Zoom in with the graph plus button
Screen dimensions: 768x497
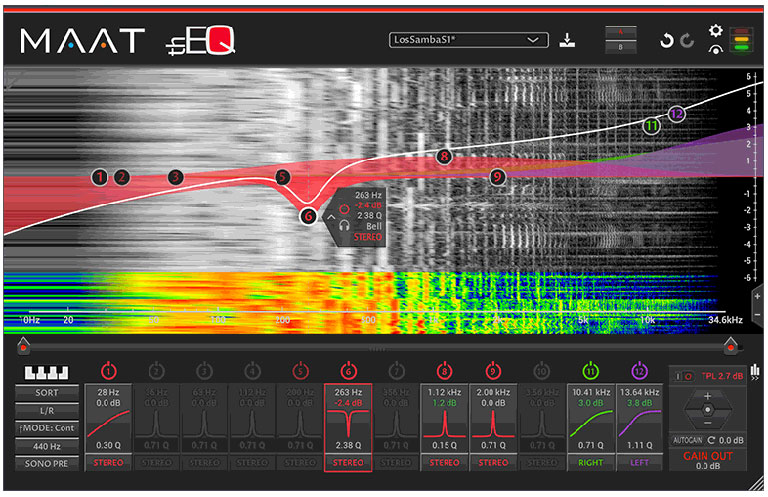coord(758,296)
